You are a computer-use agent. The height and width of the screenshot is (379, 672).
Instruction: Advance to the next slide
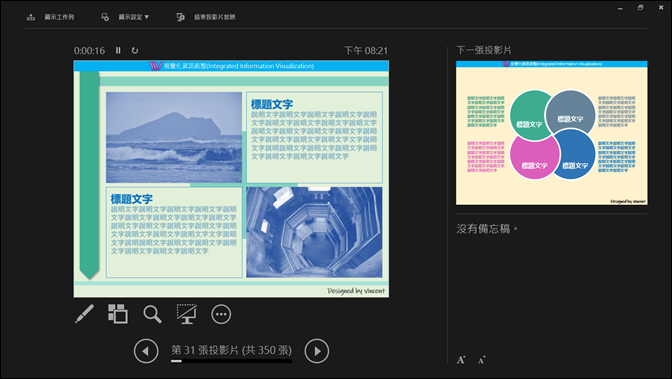coord(317,351)
